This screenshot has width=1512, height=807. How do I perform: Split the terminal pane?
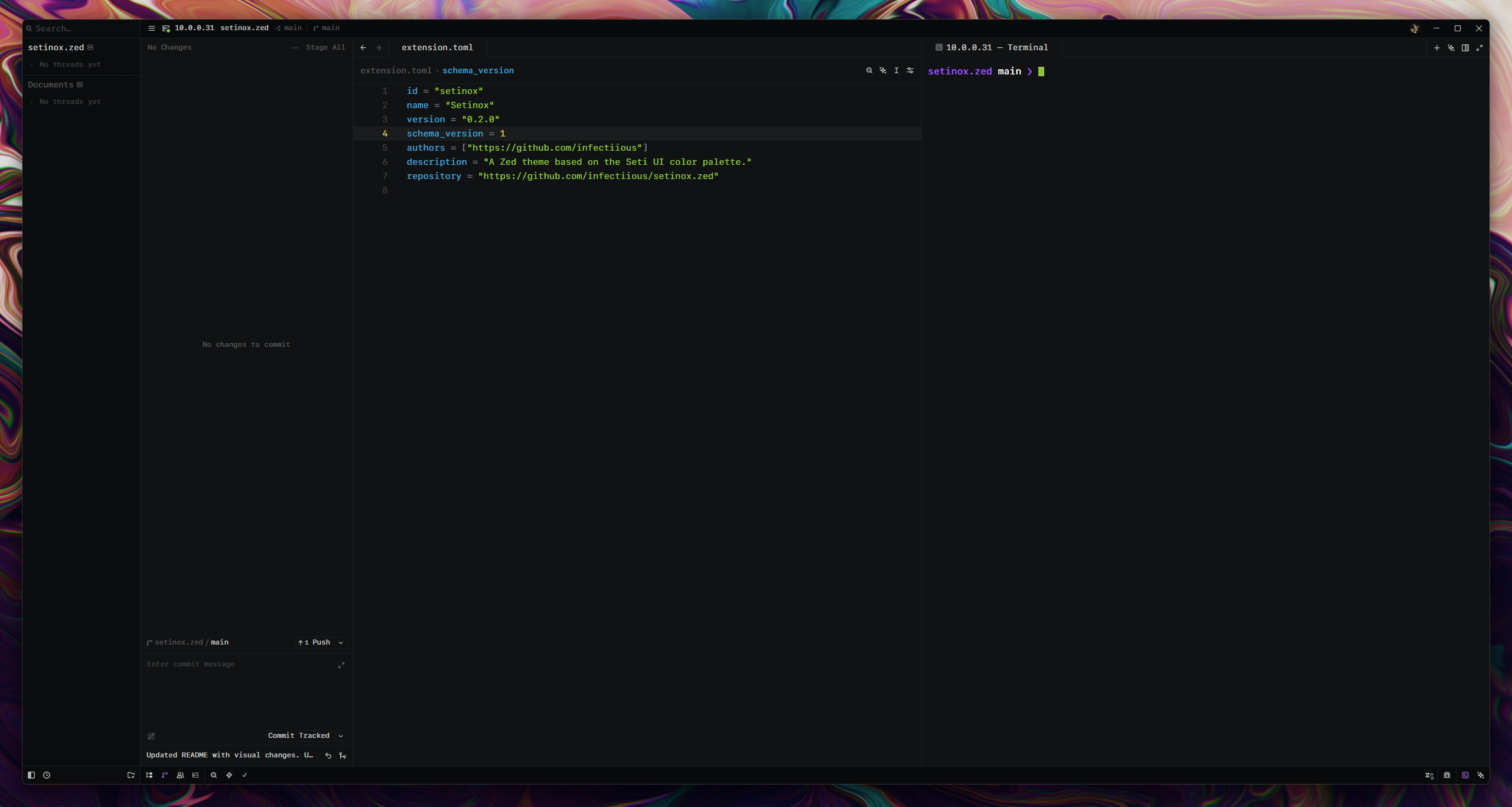pyautogui.click(x=1465, y=48)
